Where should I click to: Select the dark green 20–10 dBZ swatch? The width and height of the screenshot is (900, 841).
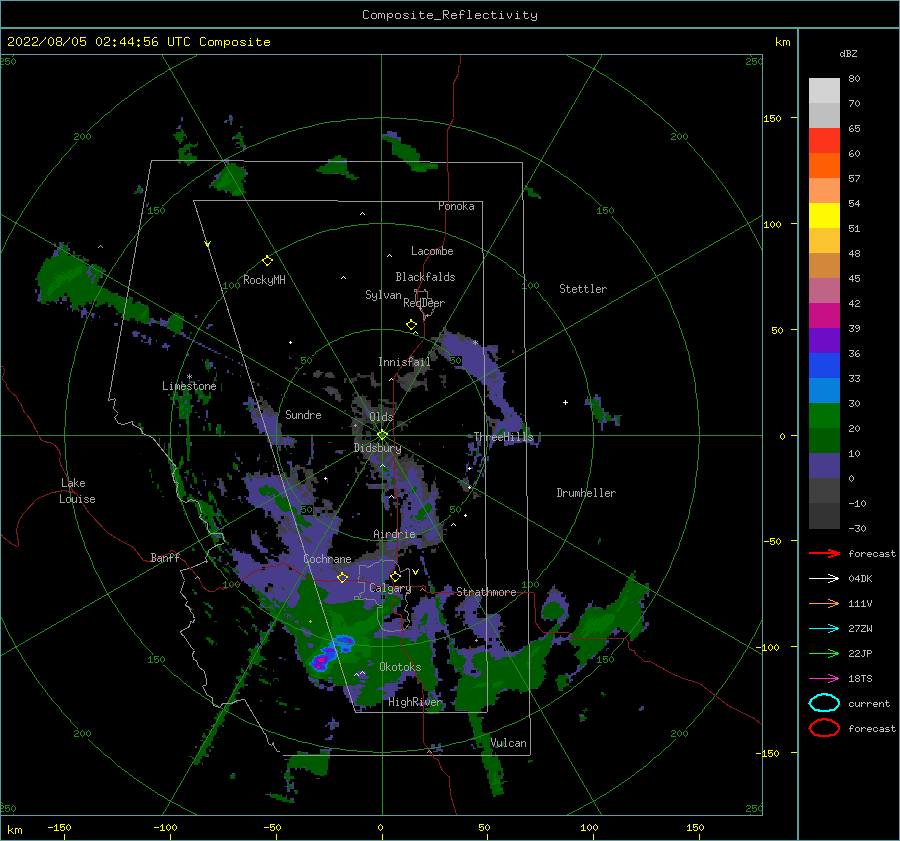pos(824,441)
